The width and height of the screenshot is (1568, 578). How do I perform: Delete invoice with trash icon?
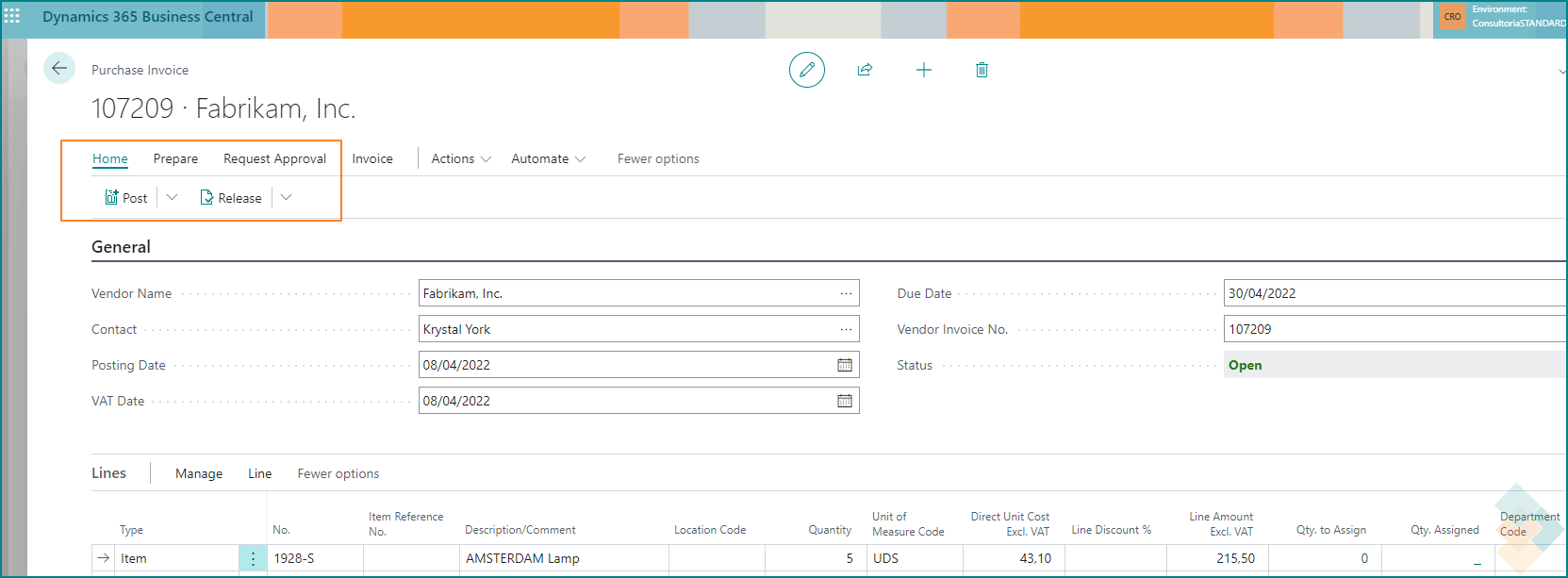[982, 70]
